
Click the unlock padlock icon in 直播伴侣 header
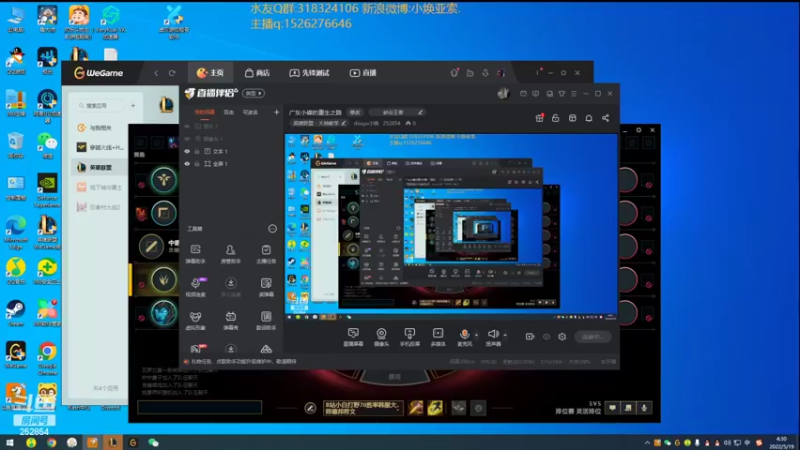[556, 118]
